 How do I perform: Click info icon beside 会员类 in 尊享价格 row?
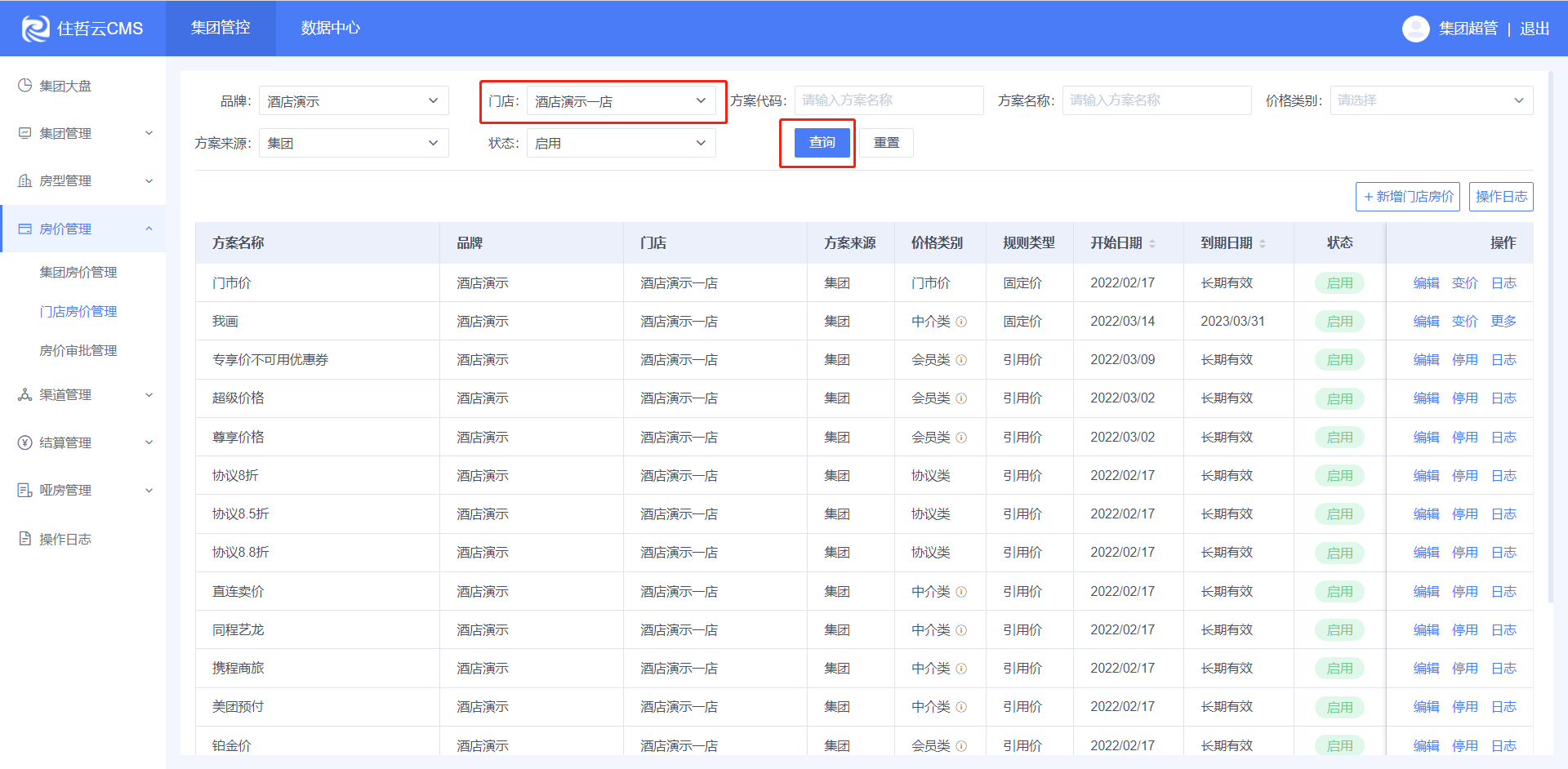pyautogui.click(x=961, y=438)
